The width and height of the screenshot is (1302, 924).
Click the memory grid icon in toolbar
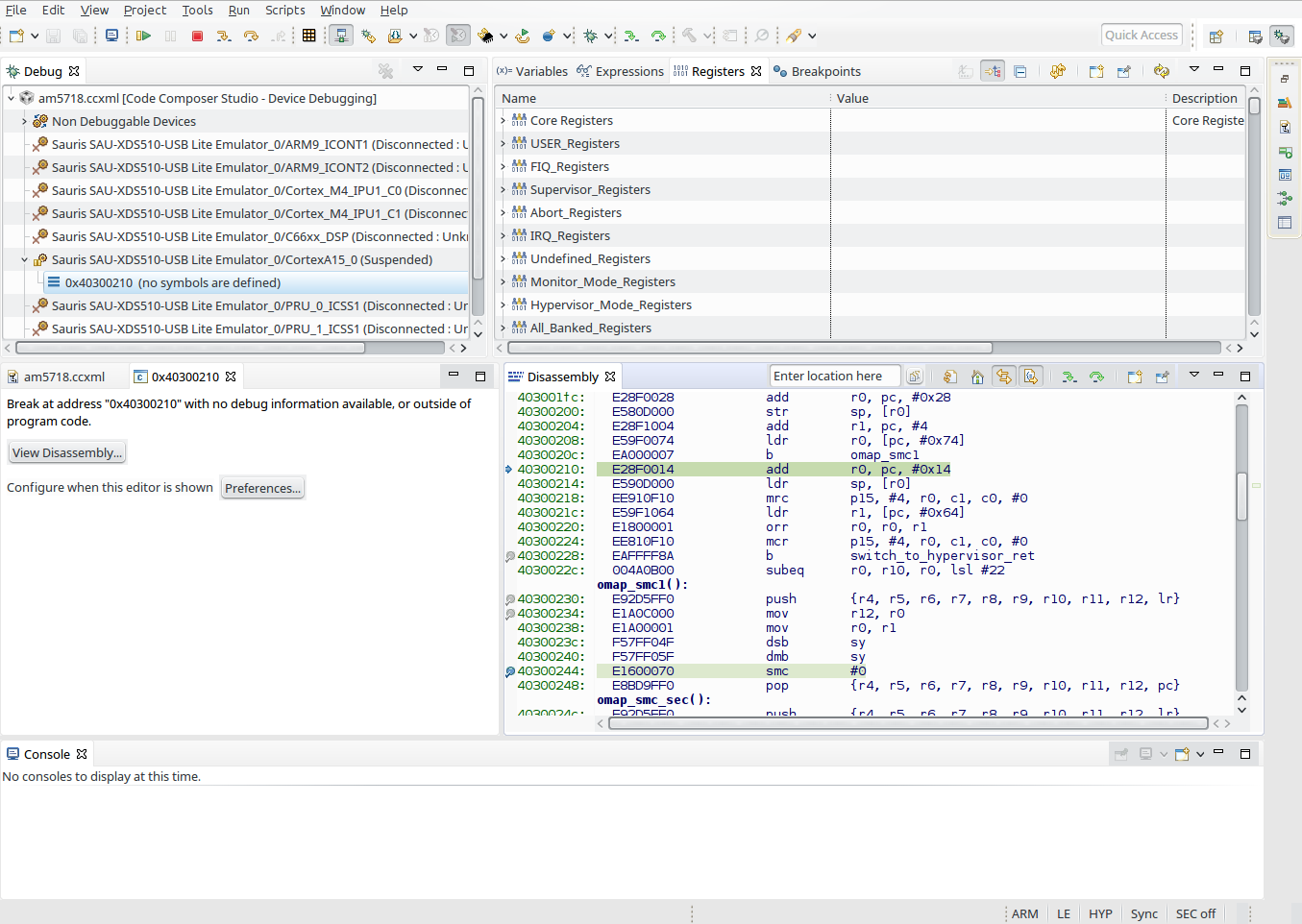click(x=308, y=36)
